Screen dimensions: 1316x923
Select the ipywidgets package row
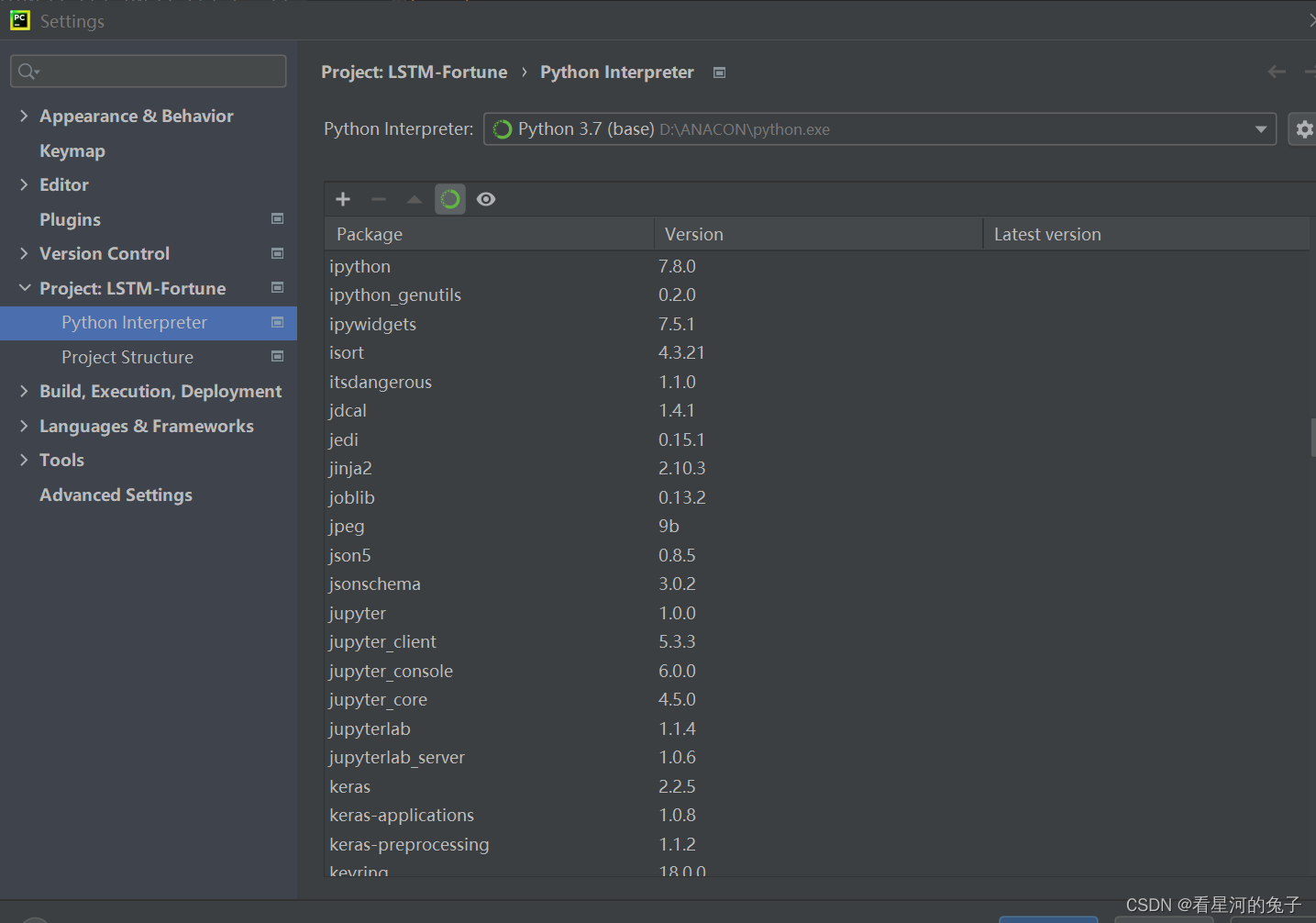point(817,324)
